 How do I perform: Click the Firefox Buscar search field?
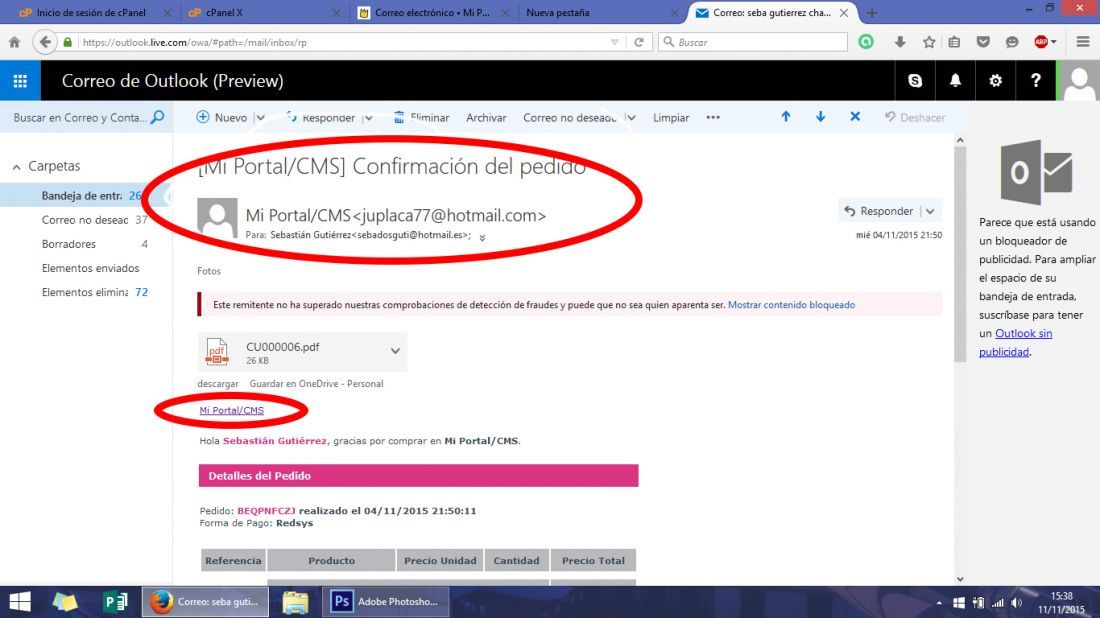(x=753, y=42)
